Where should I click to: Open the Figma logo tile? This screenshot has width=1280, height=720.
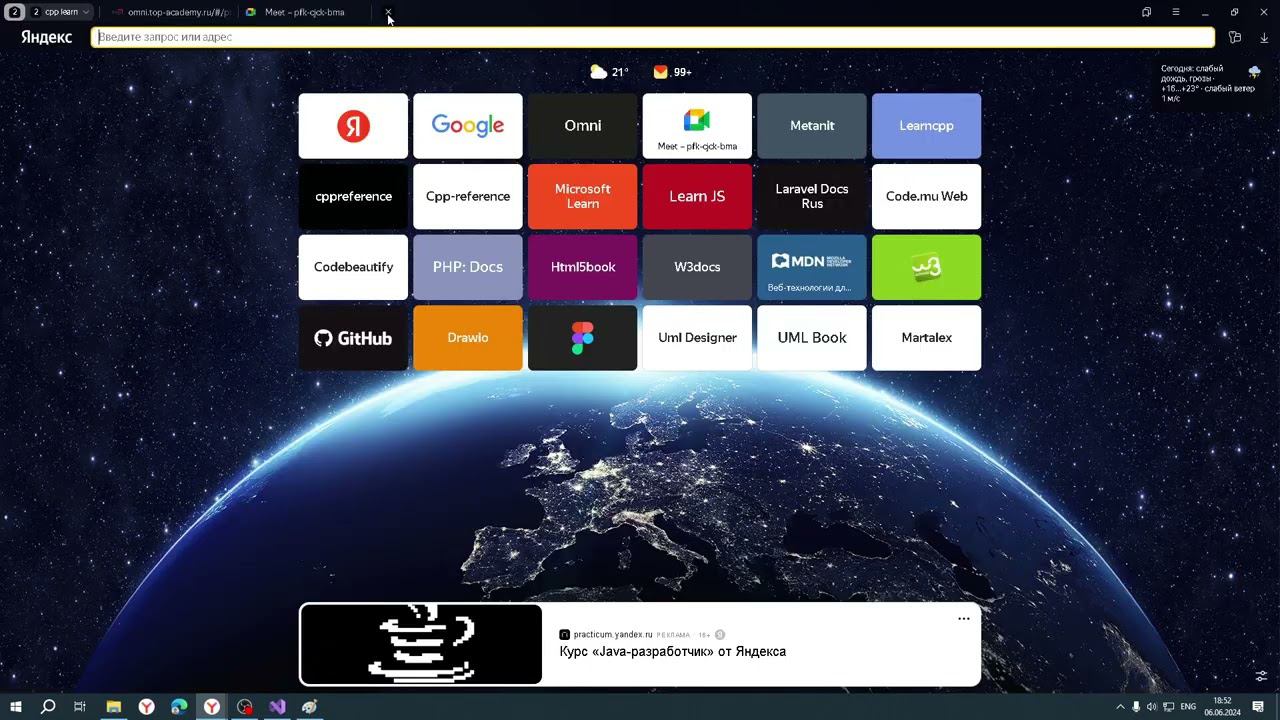tap(583, 338)
